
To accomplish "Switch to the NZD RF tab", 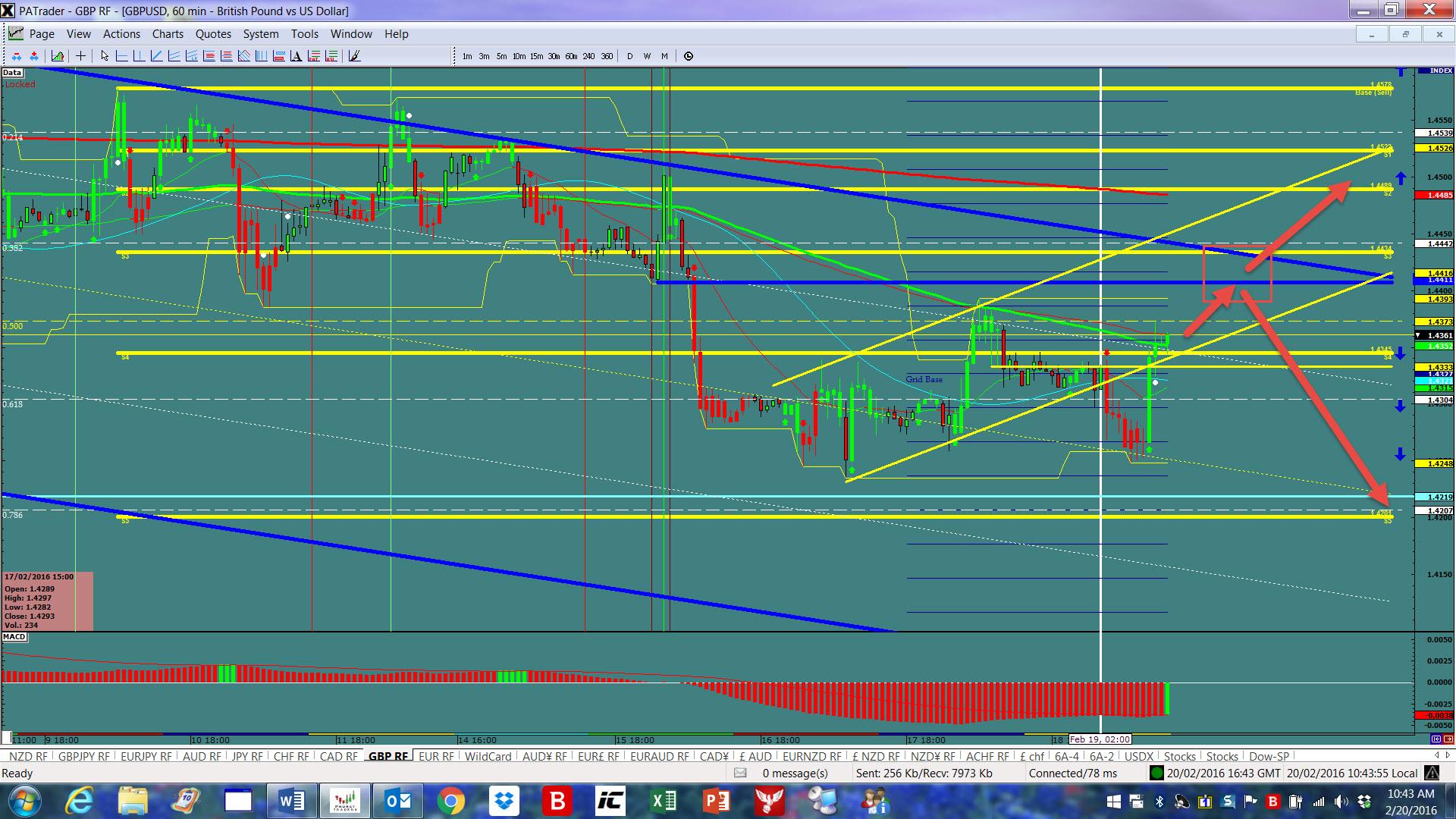I will 28,756.
